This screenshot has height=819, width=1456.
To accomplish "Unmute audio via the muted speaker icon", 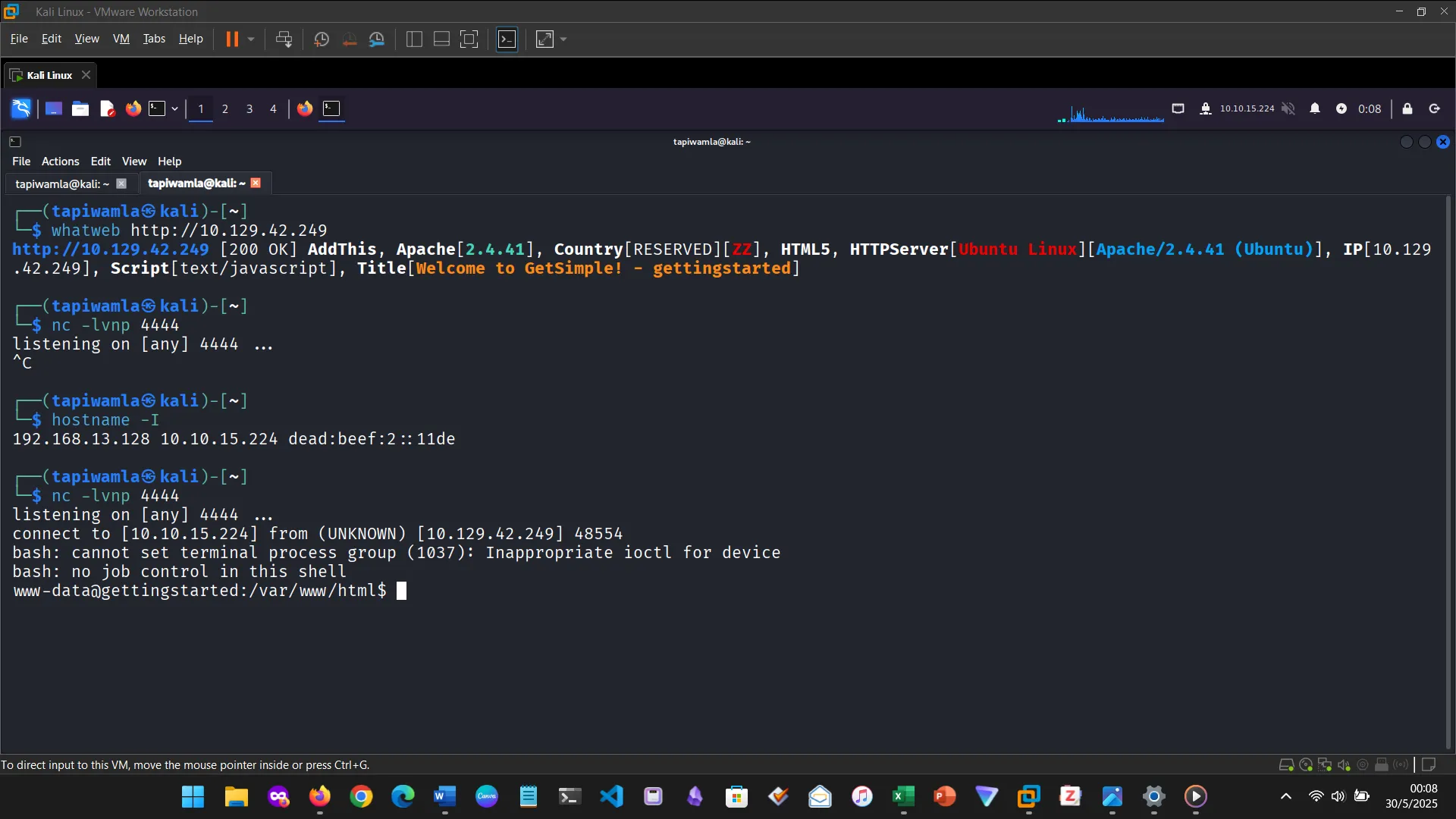I will coord(1288,108).
